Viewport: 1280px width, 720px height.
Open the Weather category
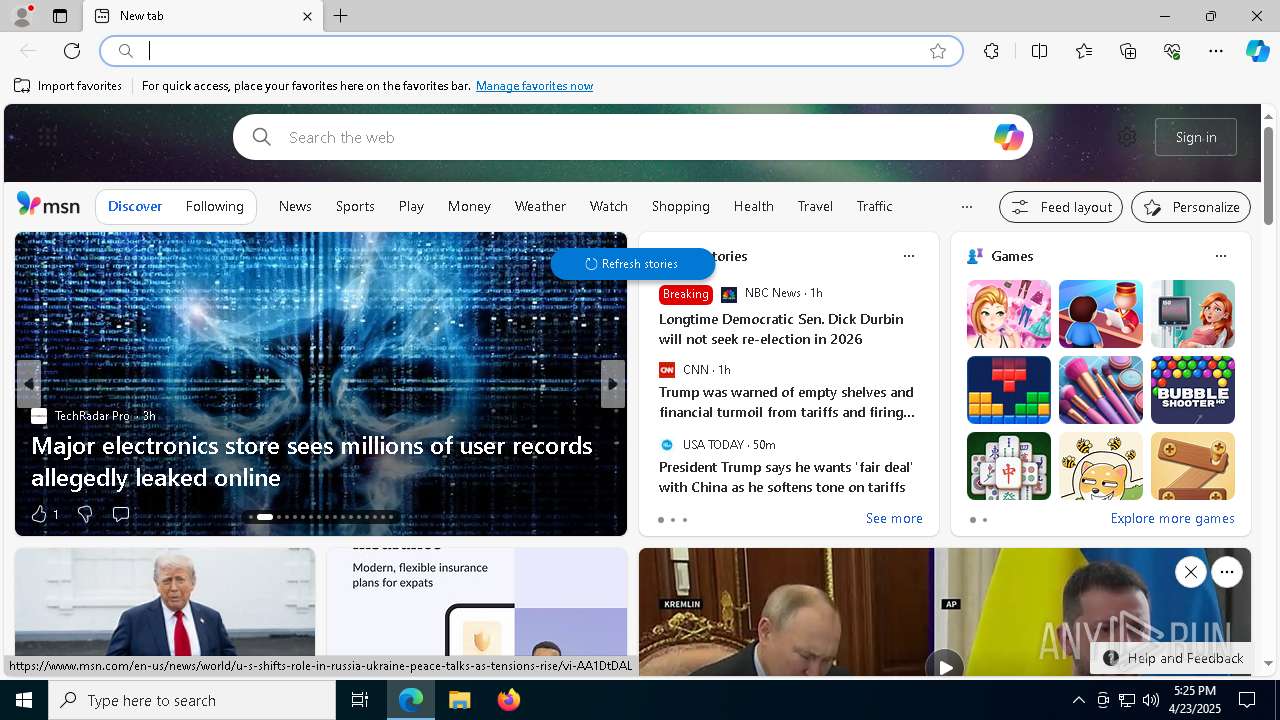(x=540, y=206)
